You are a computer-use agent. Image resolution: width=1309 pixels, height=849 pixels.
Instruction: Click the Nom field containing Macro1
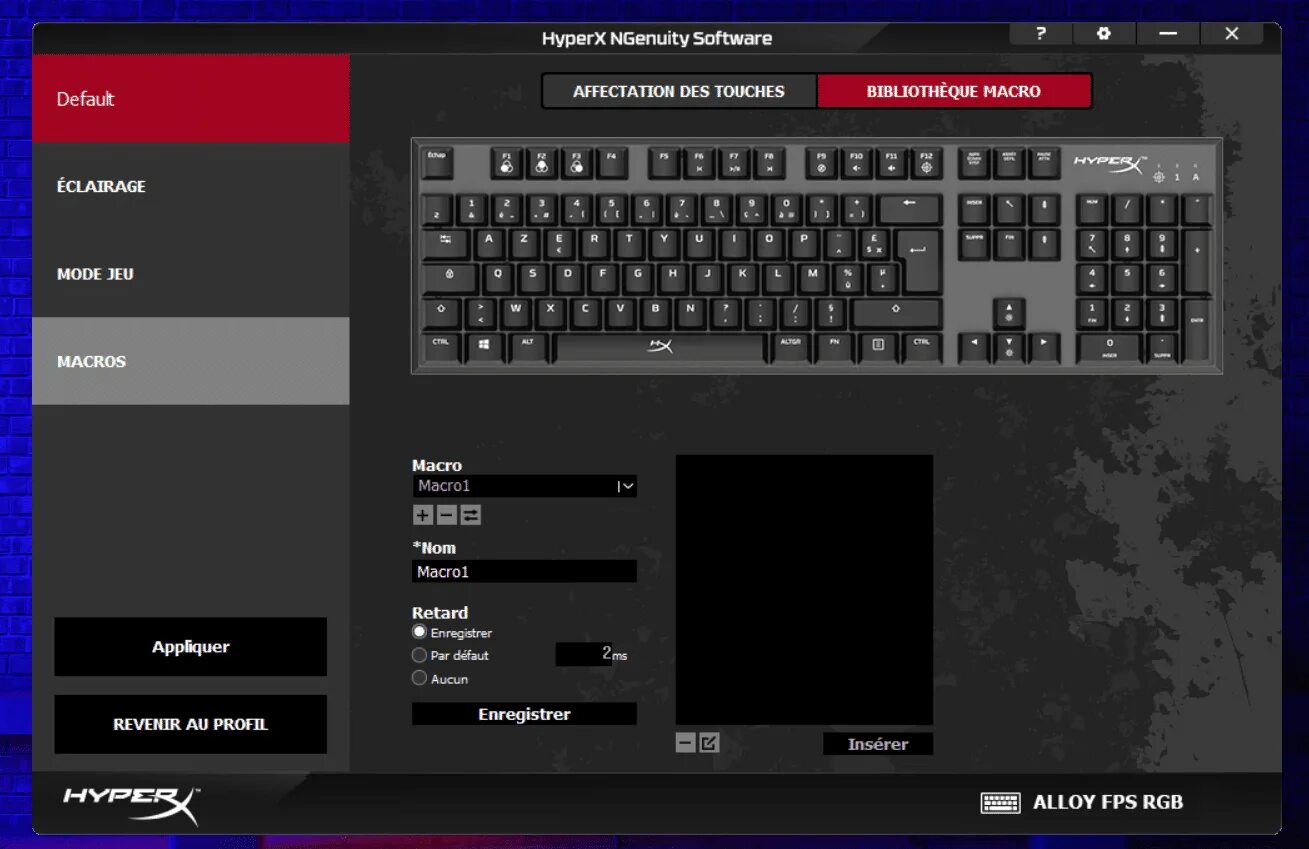point(524,571)
